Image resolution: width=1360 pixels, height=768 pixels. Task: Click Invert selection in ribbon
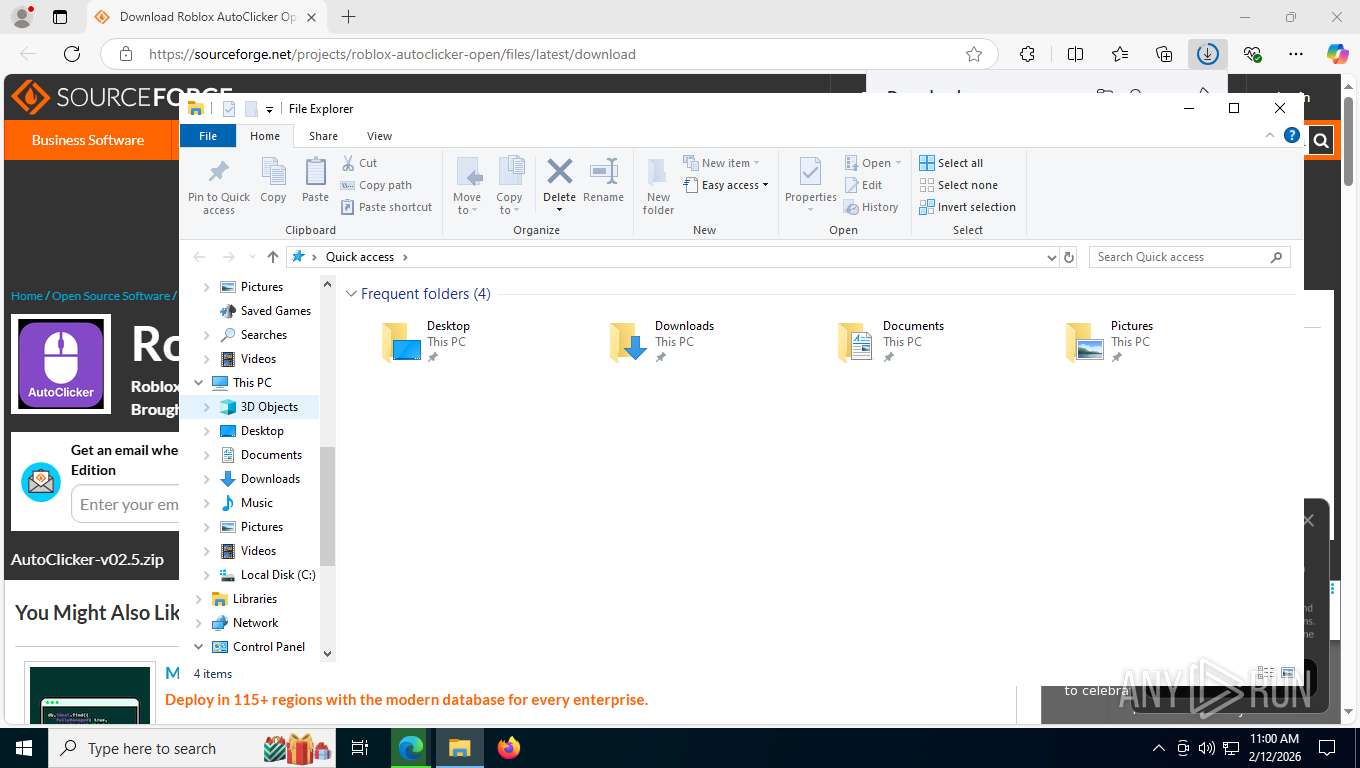967,207
